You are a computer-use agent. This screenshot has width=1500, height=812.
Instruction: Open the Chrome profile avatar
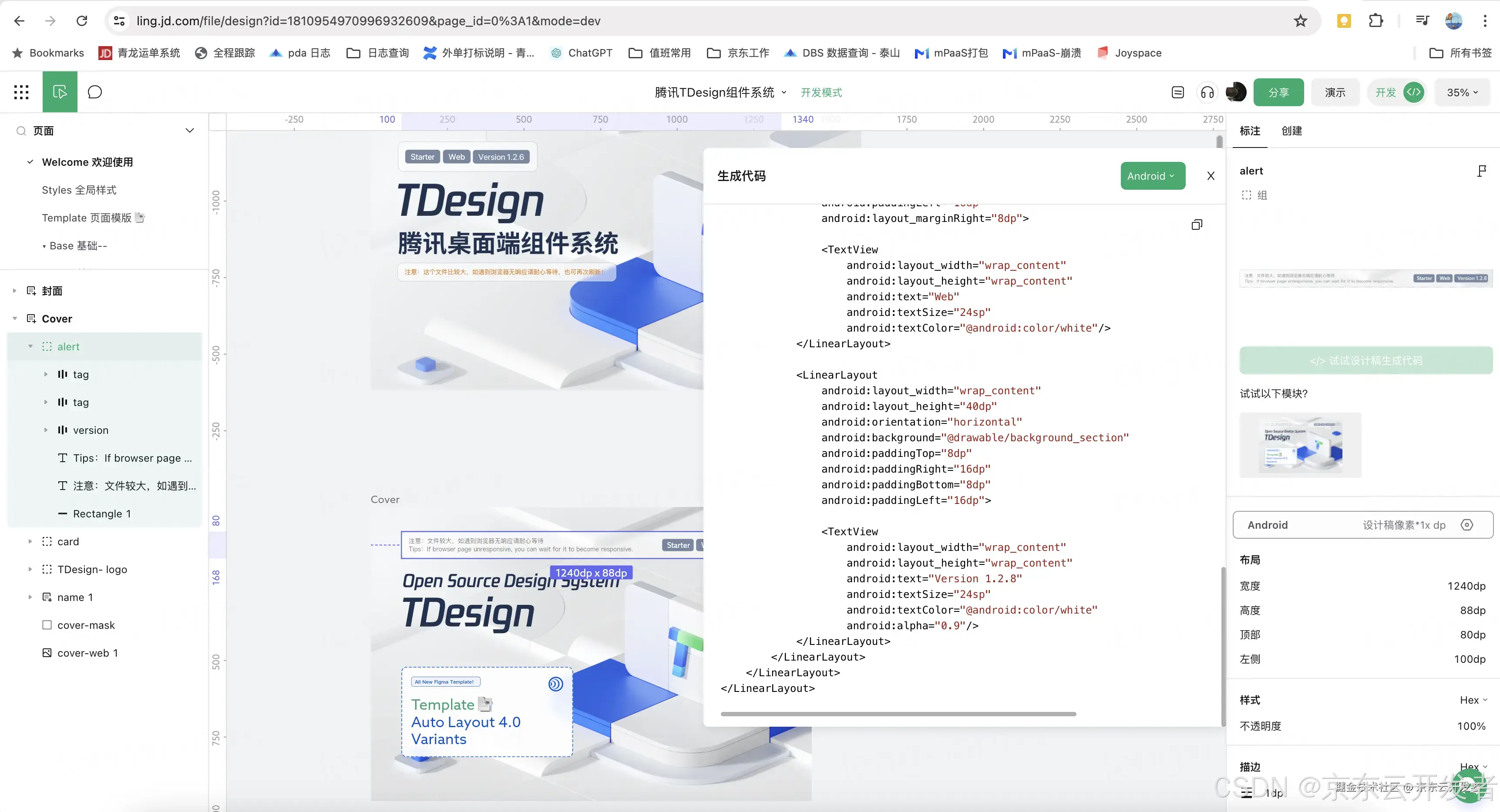1453,21
